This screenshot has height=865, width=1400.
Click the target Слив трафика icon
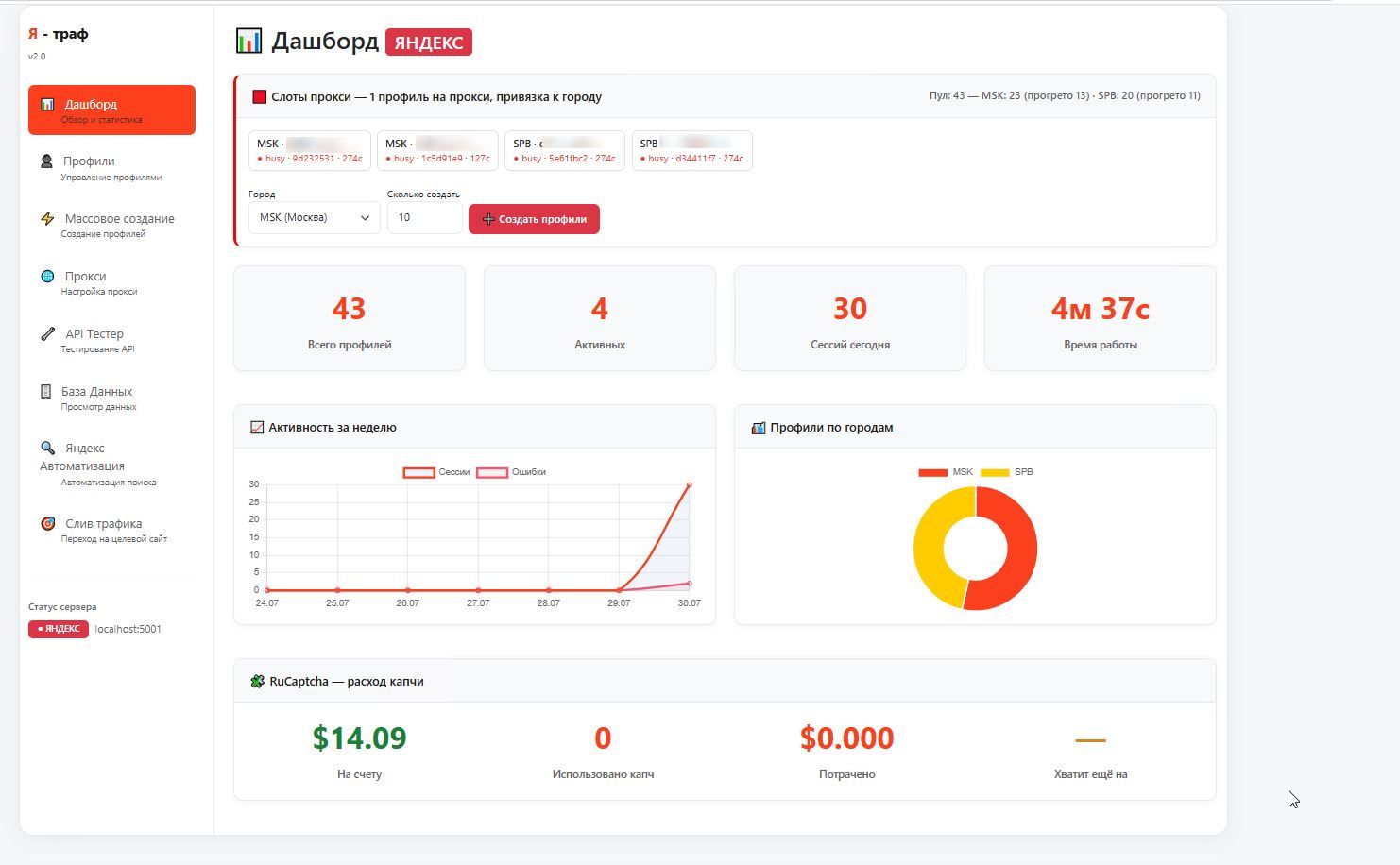click(47, 523)
